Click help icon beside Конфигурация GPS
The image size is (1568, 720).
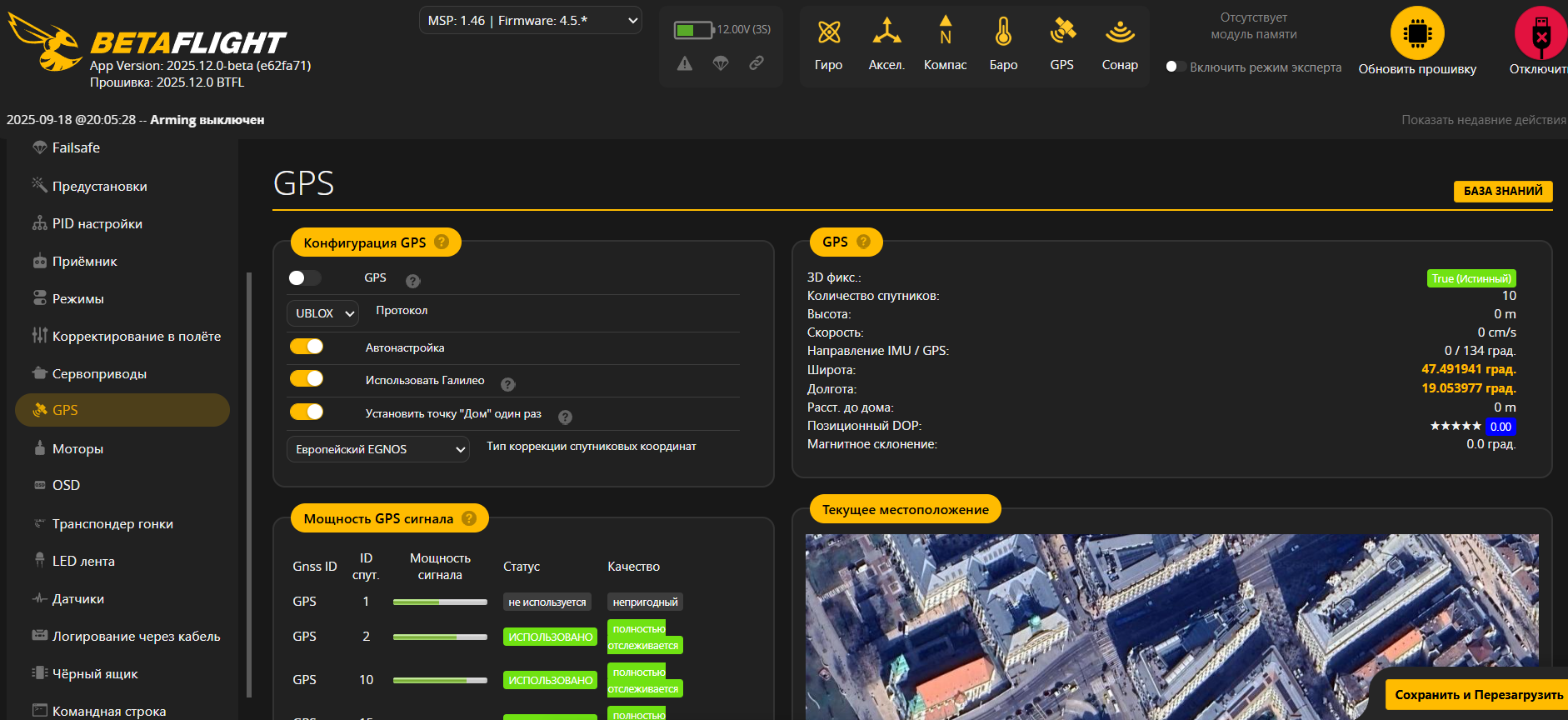442,242
